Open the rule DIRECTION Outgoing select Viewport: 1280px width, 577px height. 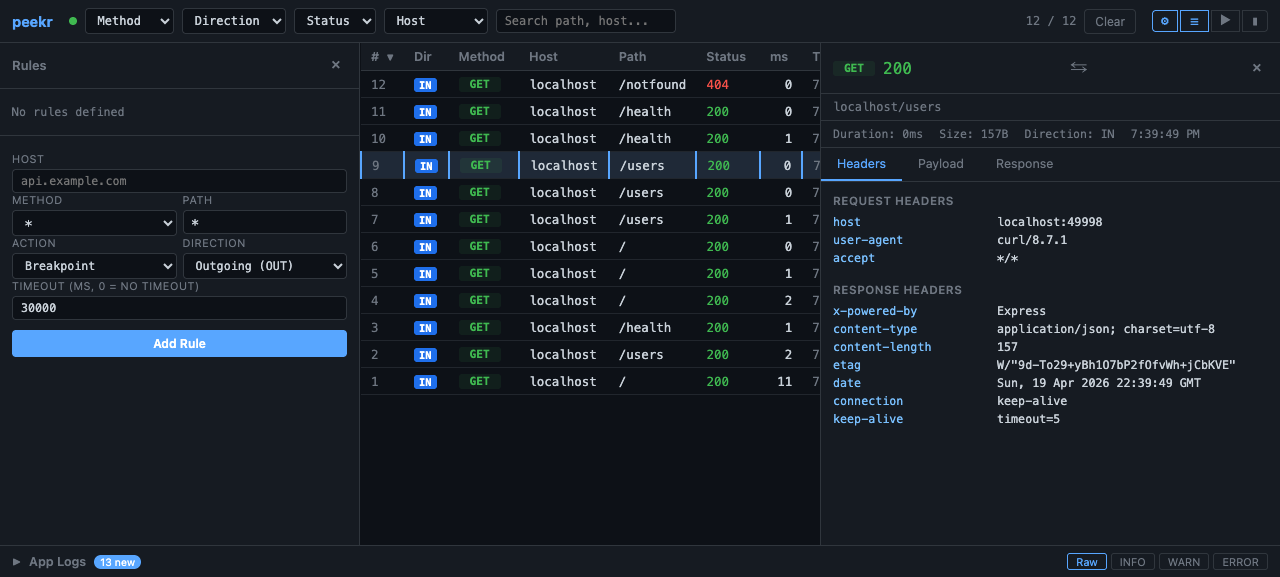click(265, 266)
